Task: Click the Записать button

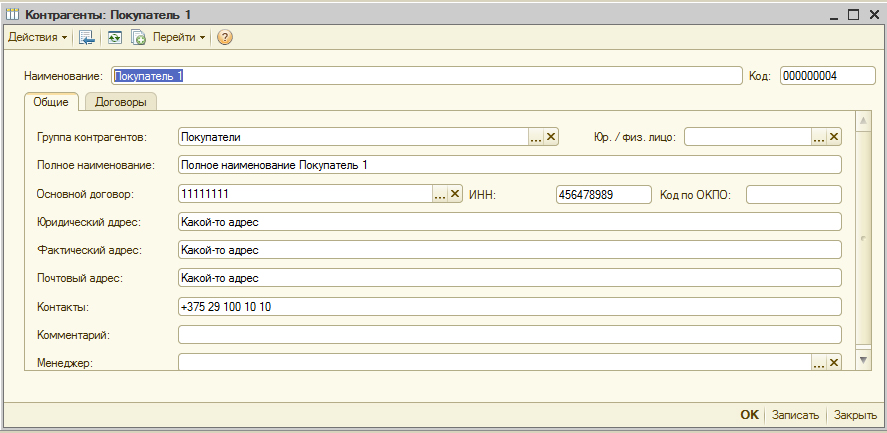Action: tap(798, 415)
